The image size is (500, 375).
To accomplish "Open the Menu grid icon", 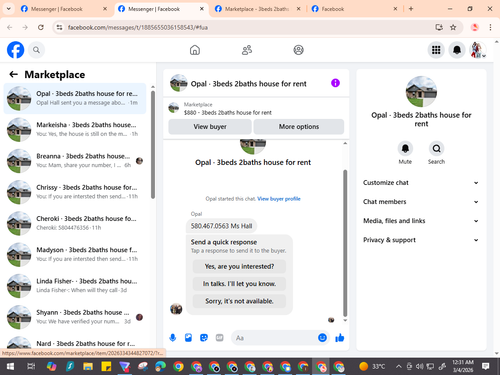I will 436,50.
